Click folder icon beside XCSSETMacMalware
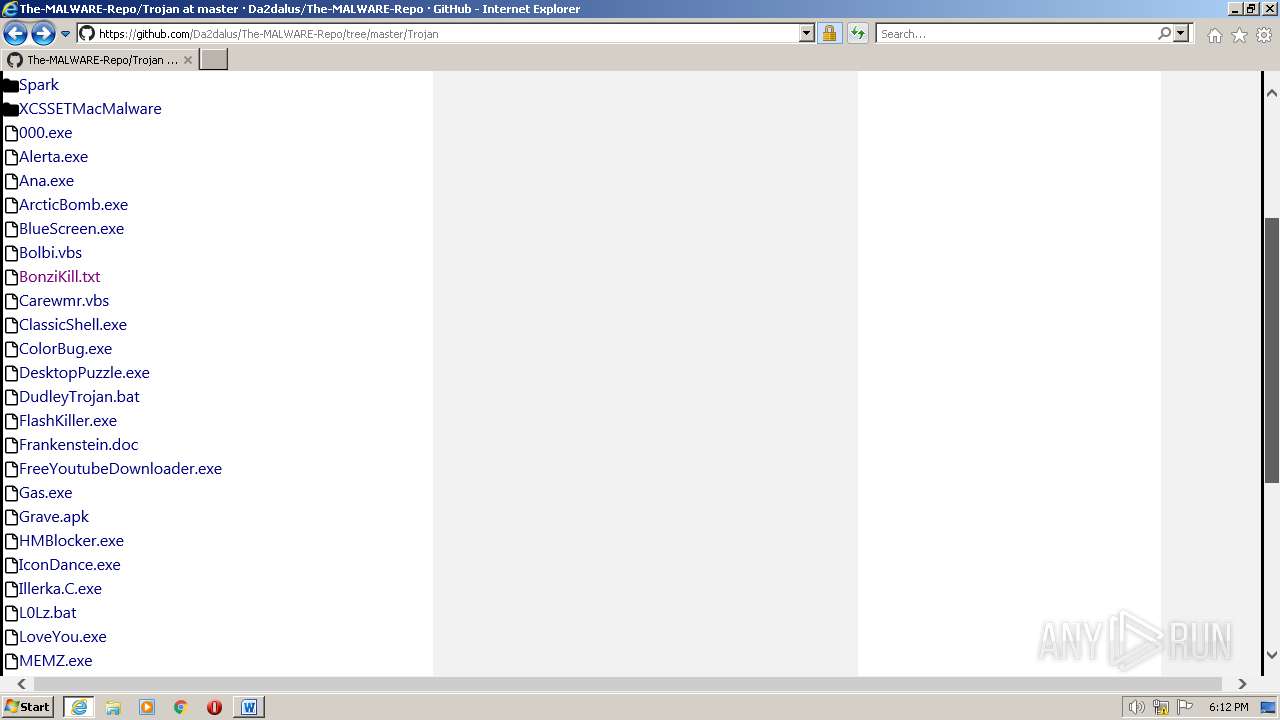 point(11,110)
